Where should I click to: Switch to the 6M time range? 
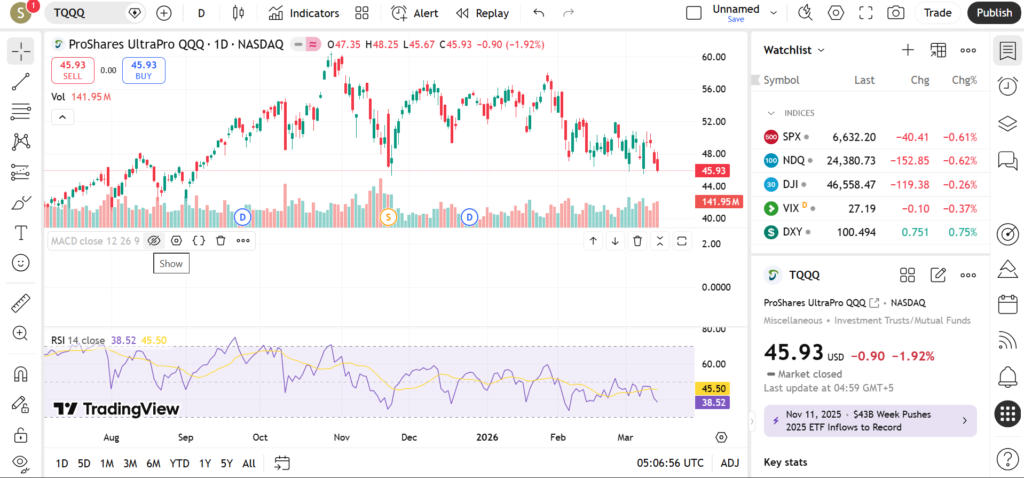(153, 463)
